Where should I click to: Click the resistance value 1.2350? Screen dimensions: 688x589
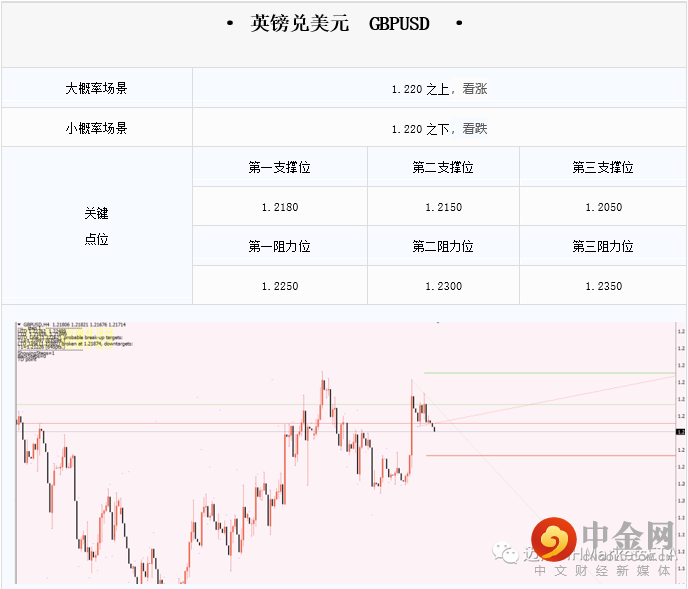pos(603,286)
